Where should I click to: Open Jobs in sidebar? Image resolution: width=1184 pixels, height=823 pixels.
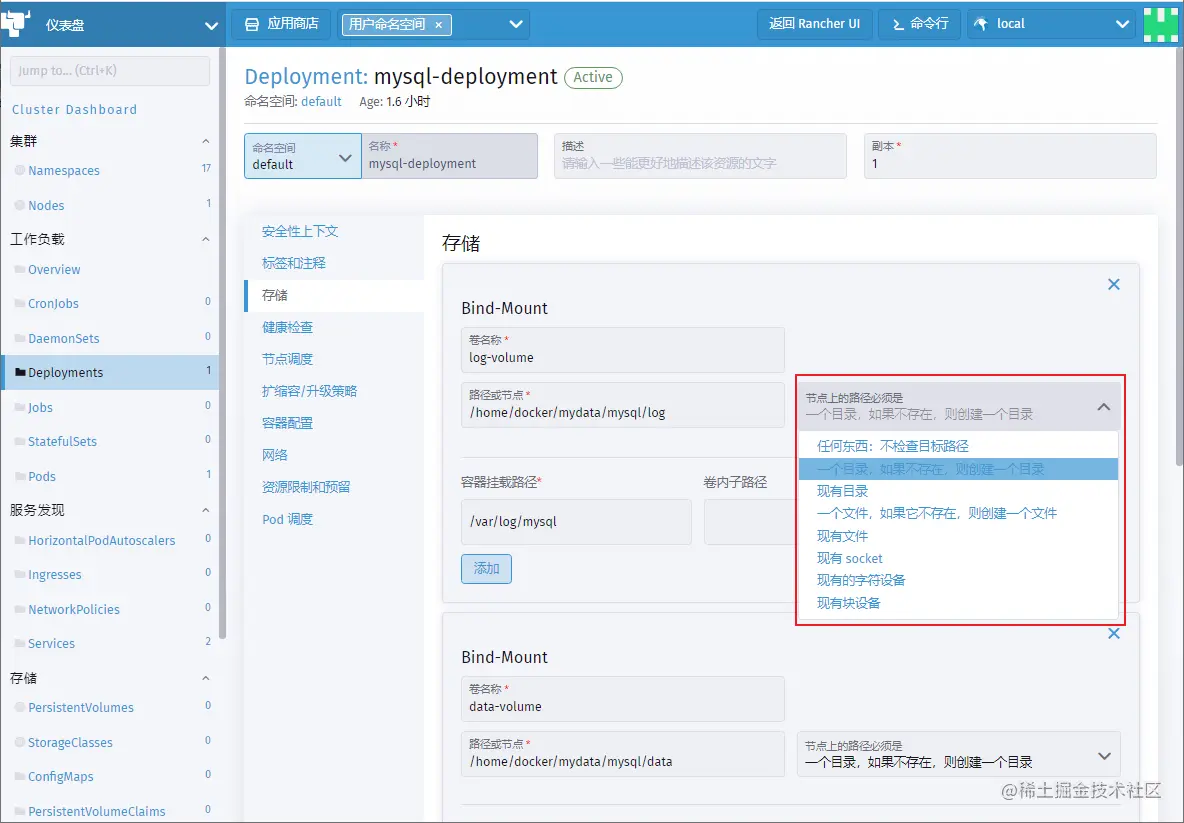(41, 407)
